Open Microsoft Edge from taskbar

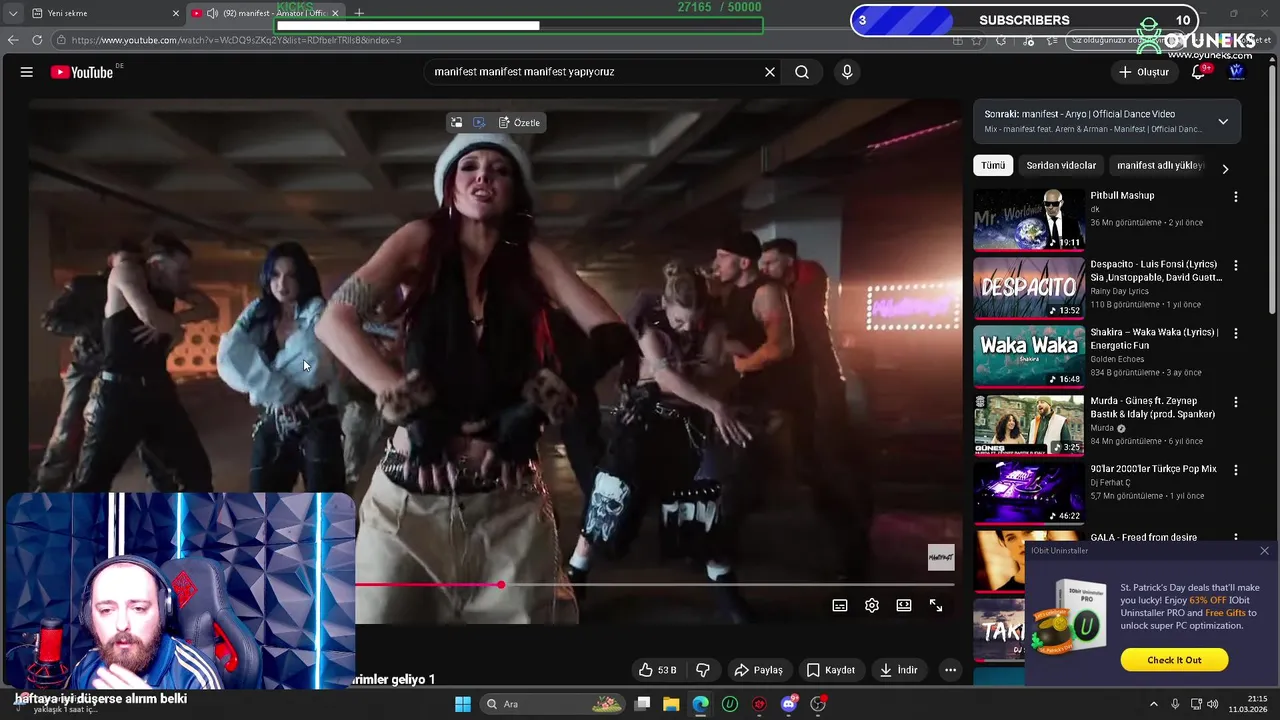point(700,704)
